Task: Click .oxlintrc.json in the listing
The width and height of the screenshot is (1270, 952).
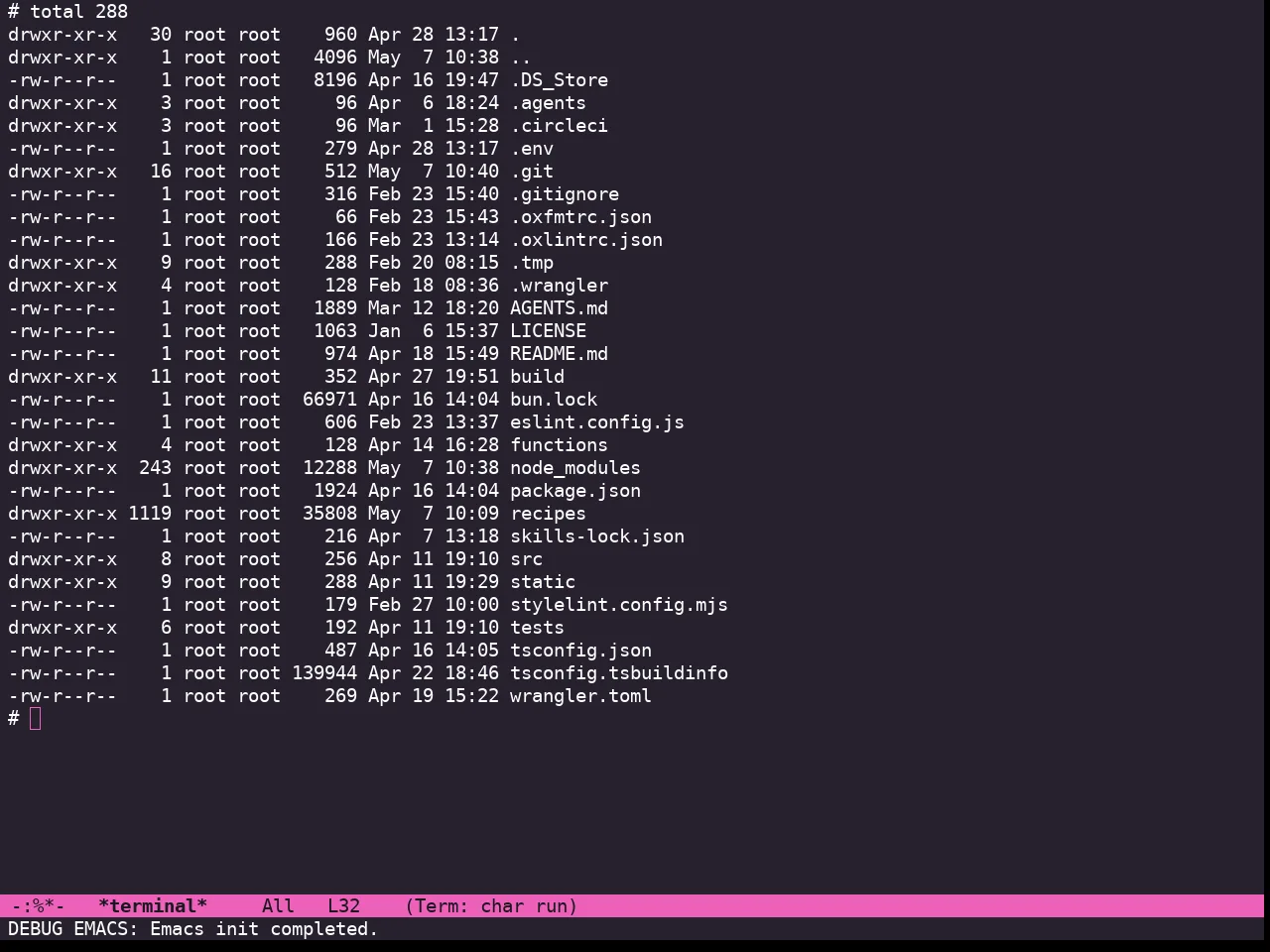Action: (586, 240)
